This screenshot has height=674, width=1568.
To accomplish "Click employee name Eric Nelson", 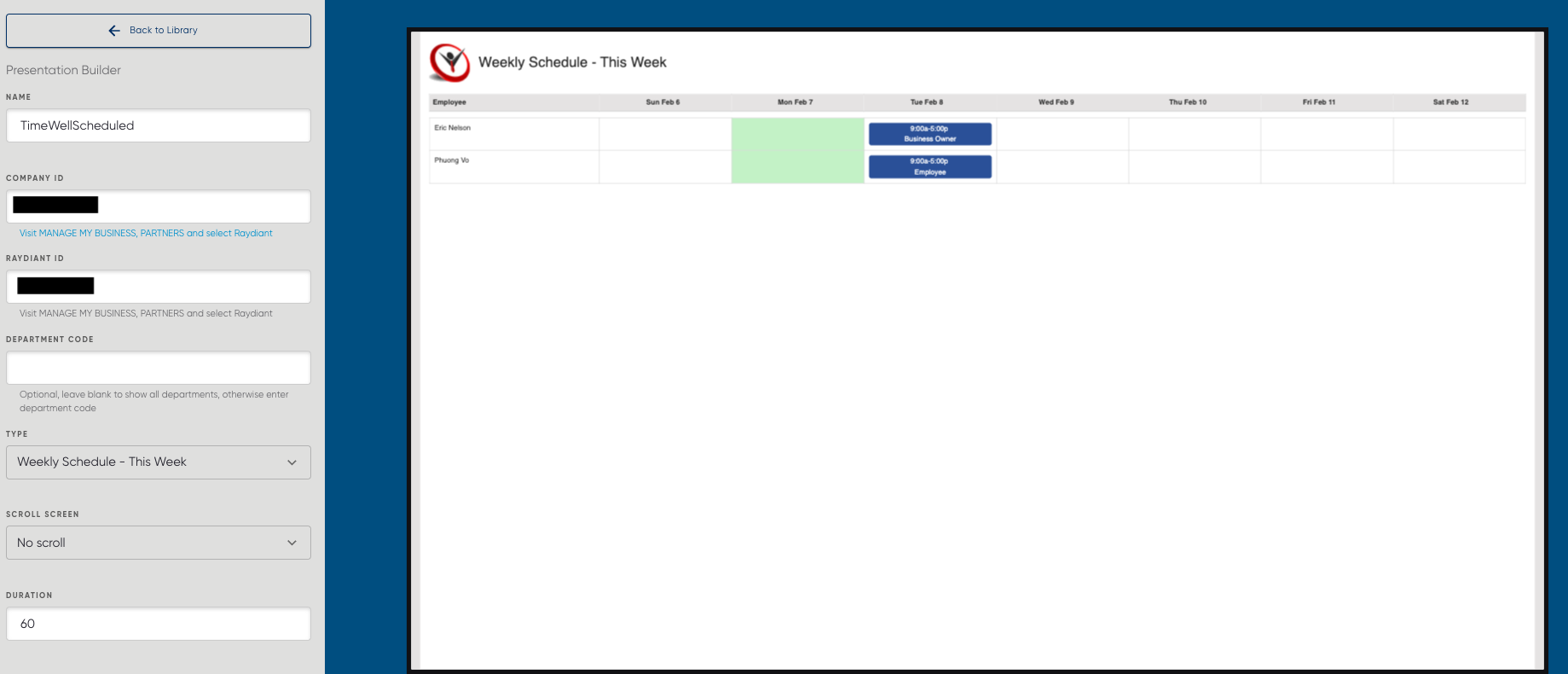I will (452, 128).
